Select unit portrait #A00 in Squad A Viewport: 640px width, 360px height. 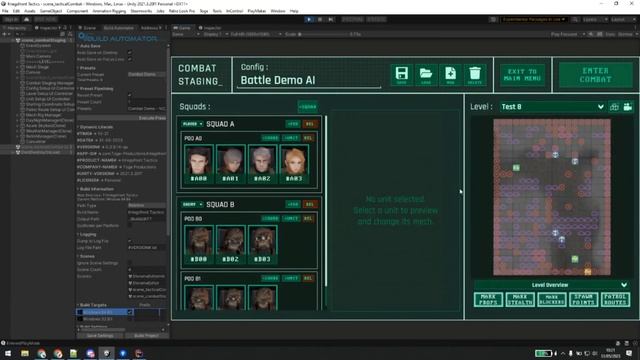point(199,164)
